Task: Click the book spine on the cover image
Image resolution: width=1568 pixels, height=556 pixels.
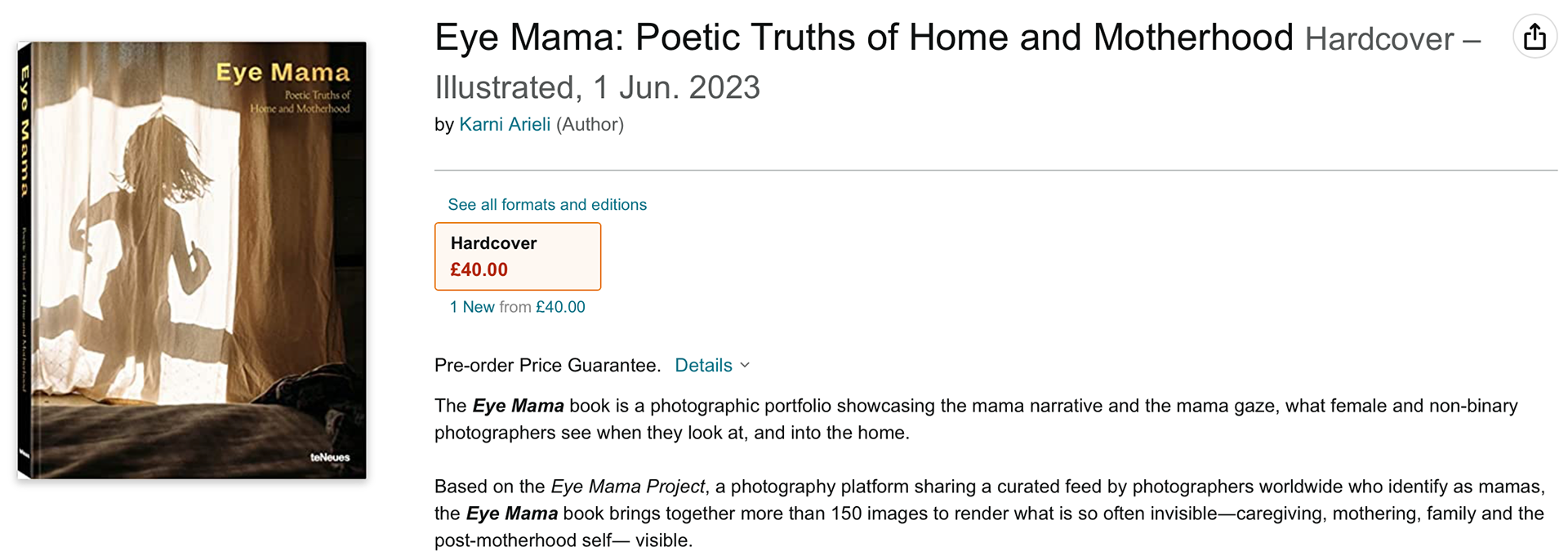Action: [x=24, y=261]
